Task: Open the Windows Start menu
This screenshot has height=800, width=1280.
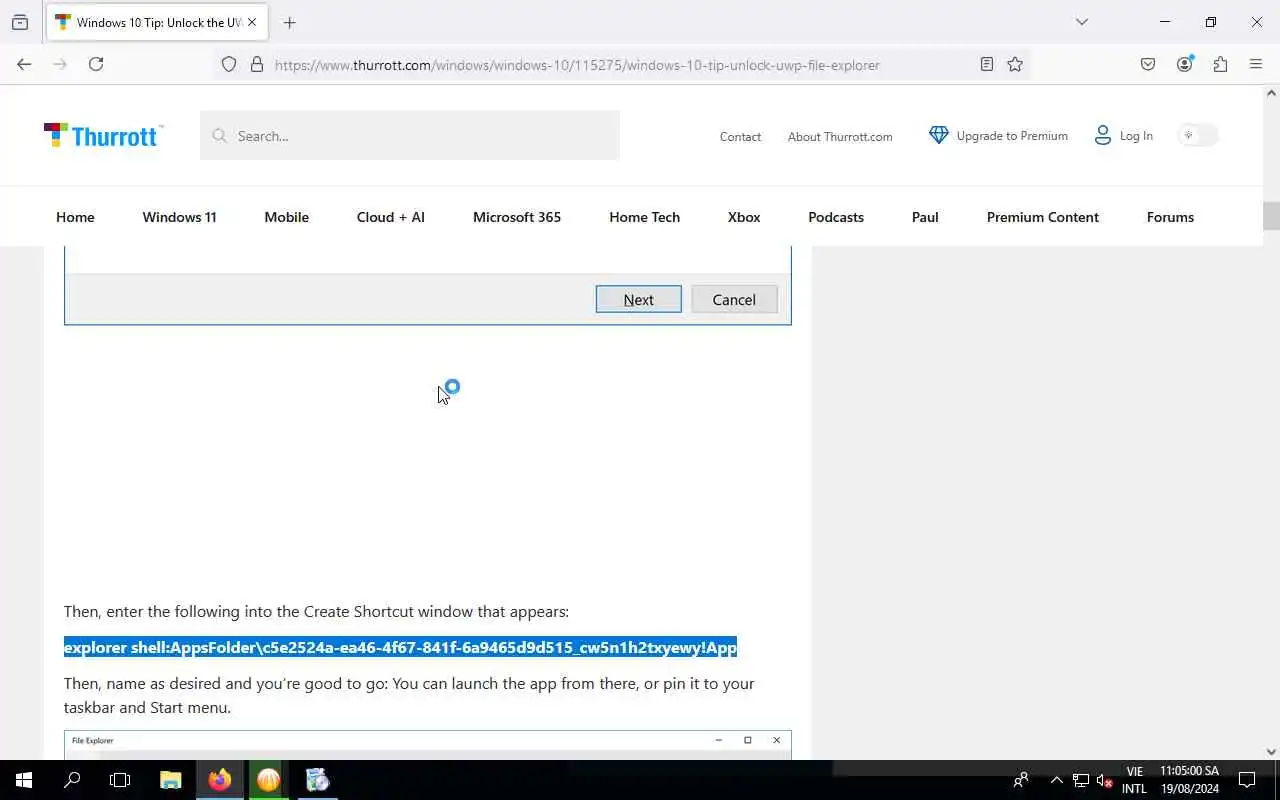Action: pyautogui.click(x=24, y=780)
